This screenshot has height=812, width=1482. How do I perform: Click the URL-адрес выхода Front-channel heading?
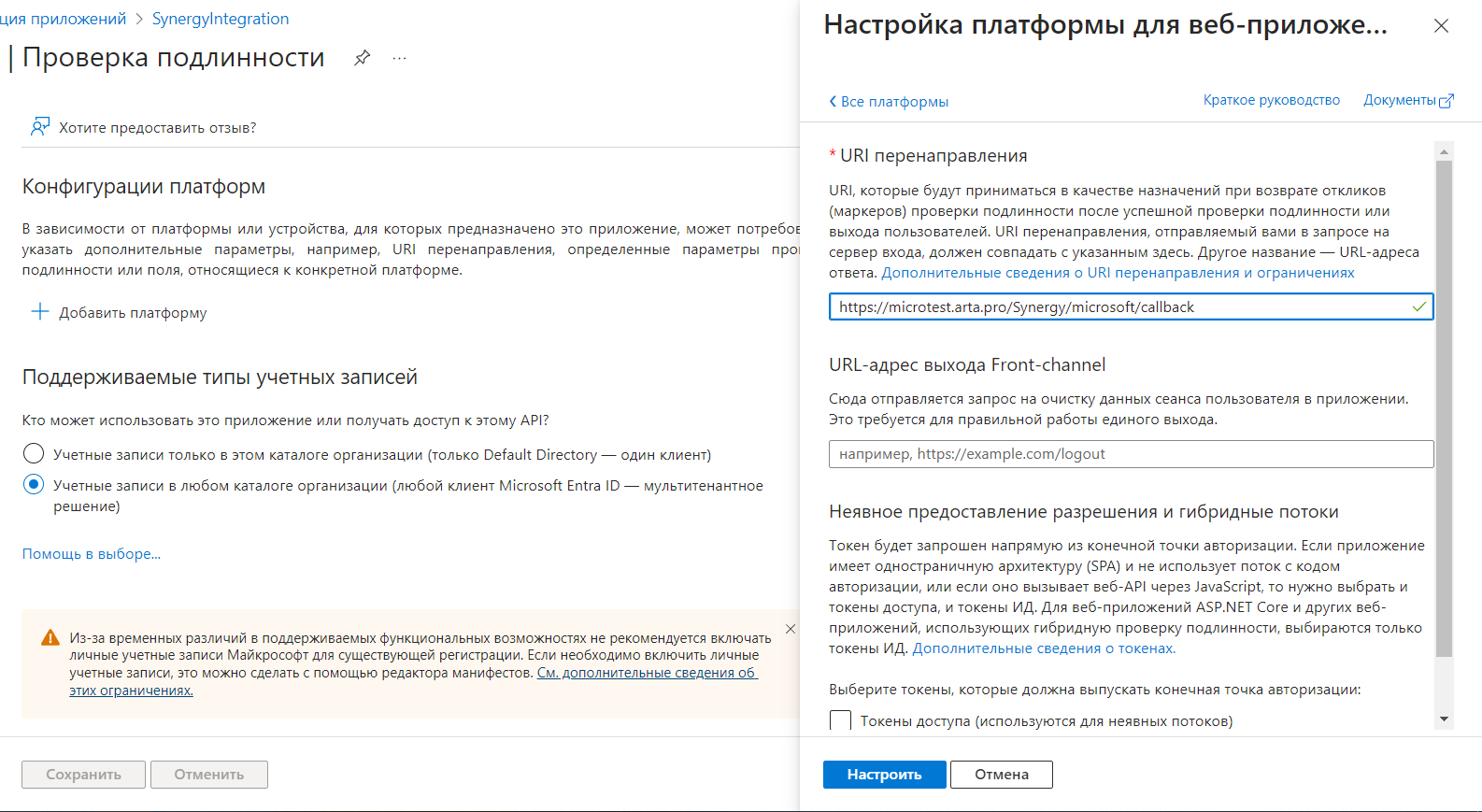pos(967,365)
